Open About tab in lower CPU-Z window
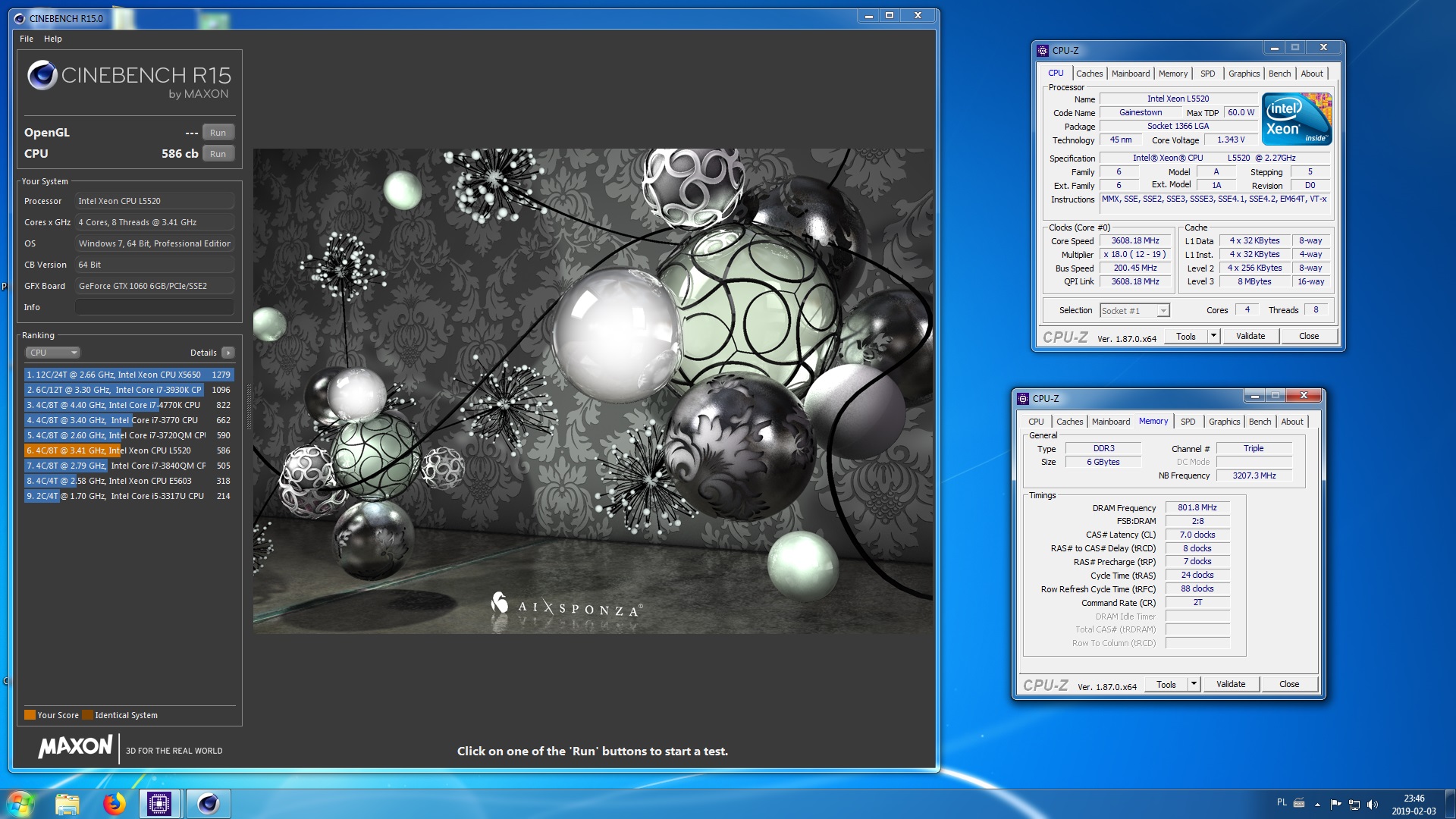This screenshot has width=1456, height=819. click(x=1292, y=422)
